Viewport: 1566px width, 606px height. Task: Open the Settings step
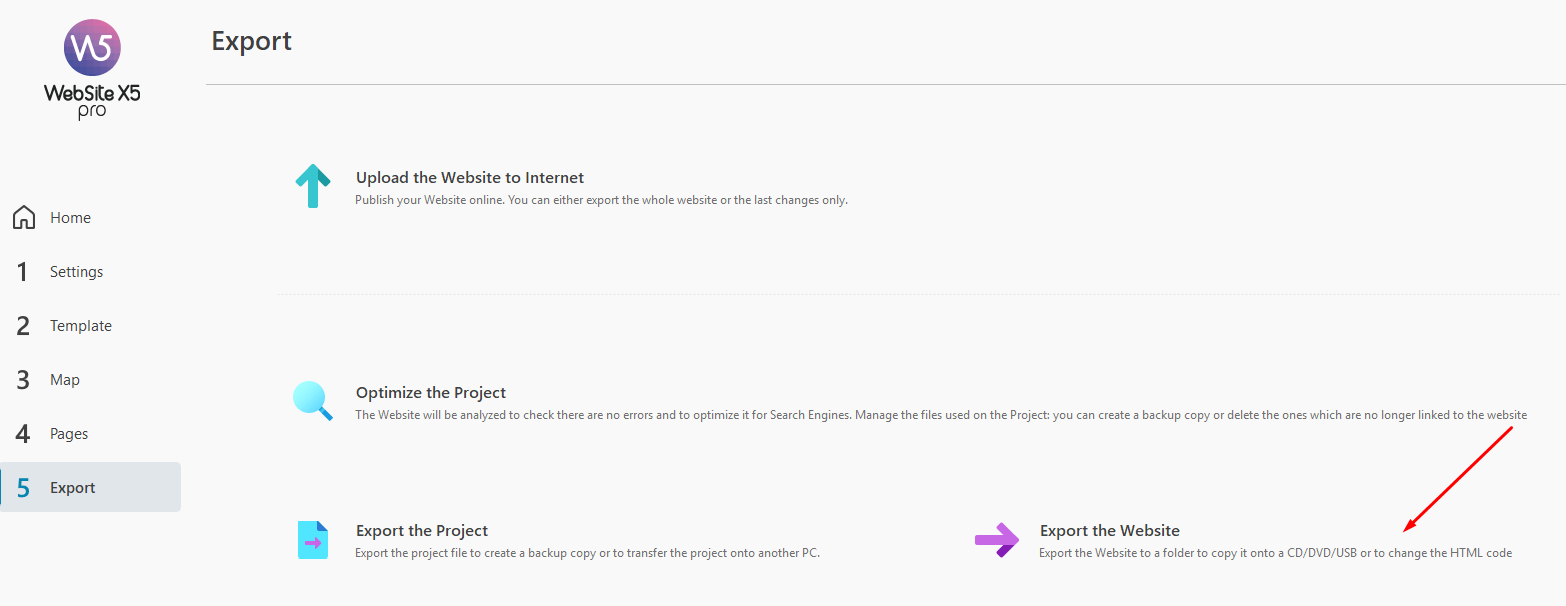point(76,272)
